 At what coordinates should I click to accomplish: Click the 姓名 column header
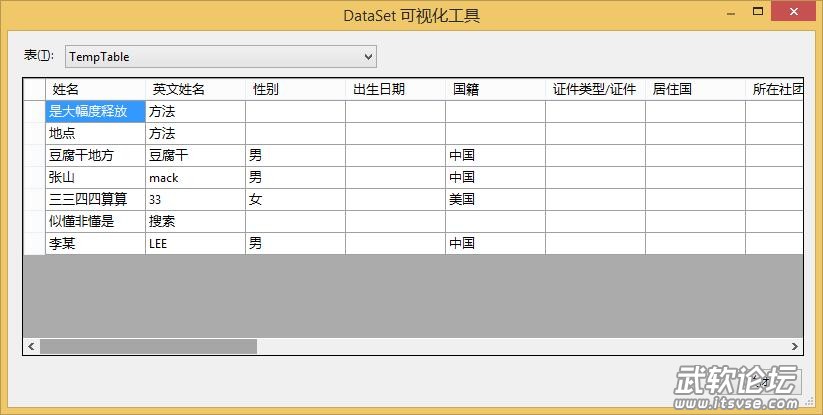pyautogui.click(x=96, y=90)
